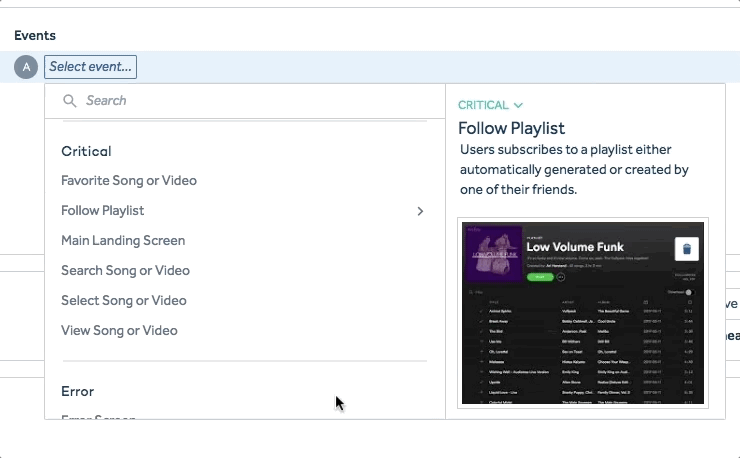
Task: Click the A event badge circle
Action: [26, 67]
